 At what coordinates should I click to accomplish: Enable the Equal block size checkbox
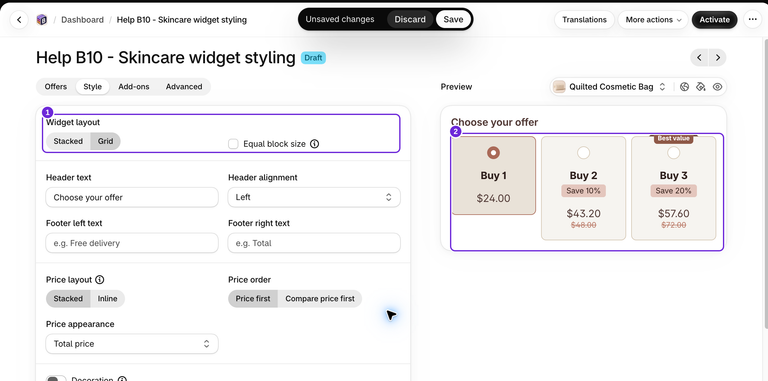pyautogui.click(x=233, y=144)
